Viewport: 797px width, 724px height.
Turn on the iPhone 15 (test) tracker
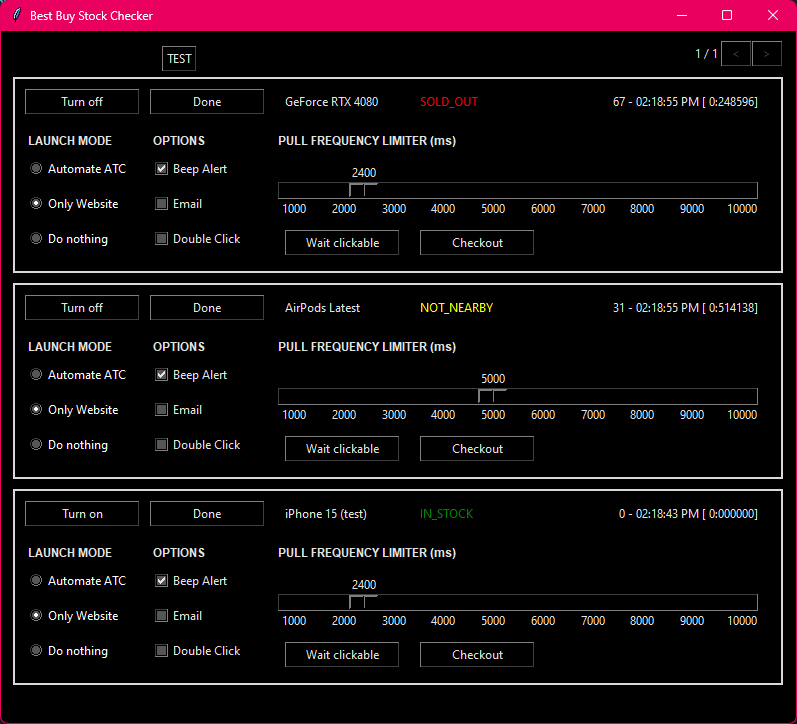pos(82,514)
